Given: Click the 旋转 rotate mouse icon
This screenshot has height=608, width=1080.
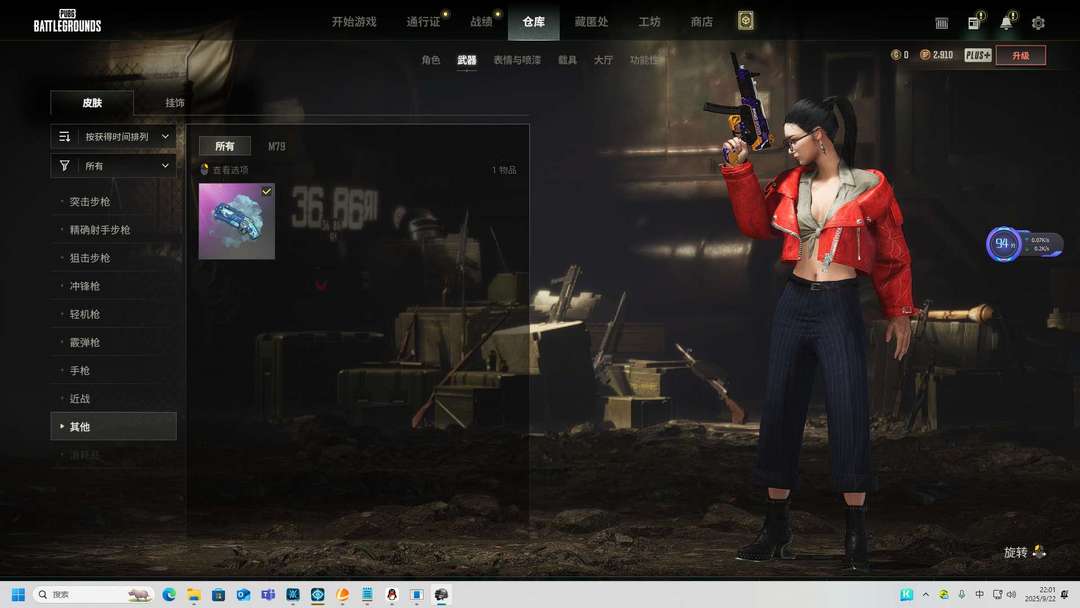Looking at the screenshot, I should [1039, 551].
